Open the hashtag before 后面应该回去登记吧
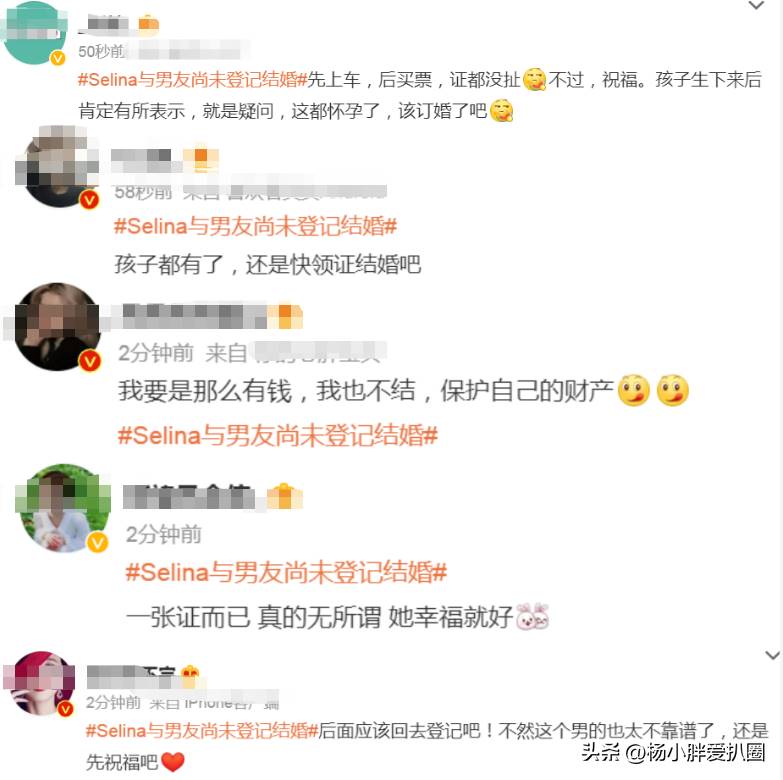 coord(202,731)
